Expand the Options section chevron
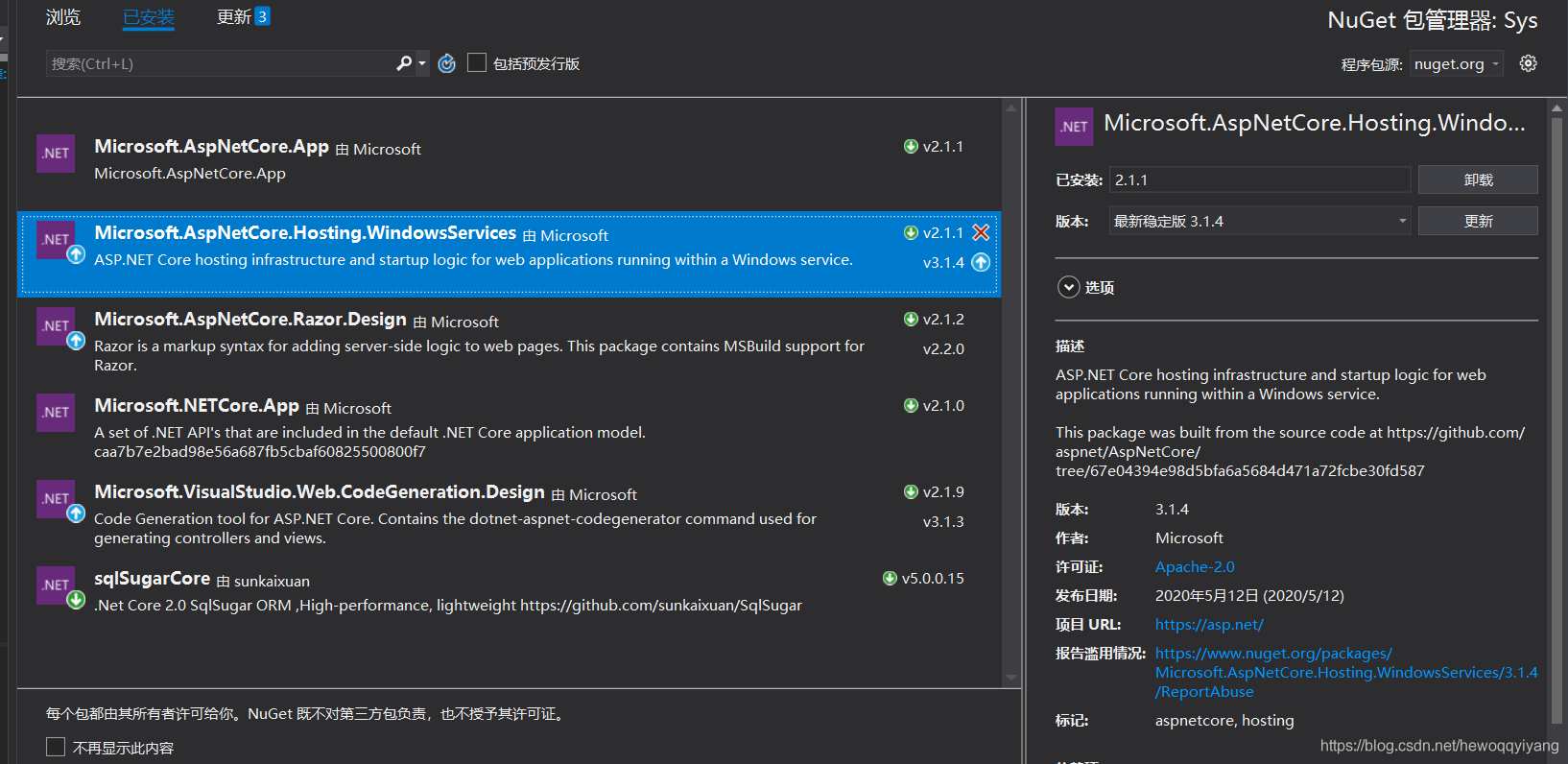This screenshot has height=764, width=1568. [1068, 287]
